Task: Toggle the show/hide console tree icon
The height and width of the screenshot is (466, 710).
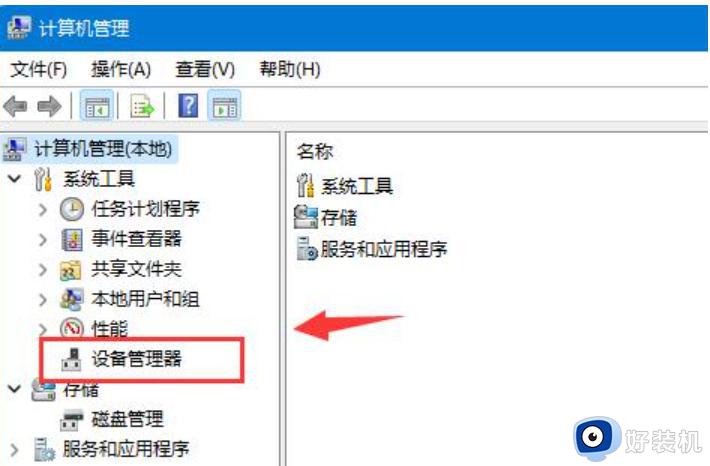Action: point(96,106)
